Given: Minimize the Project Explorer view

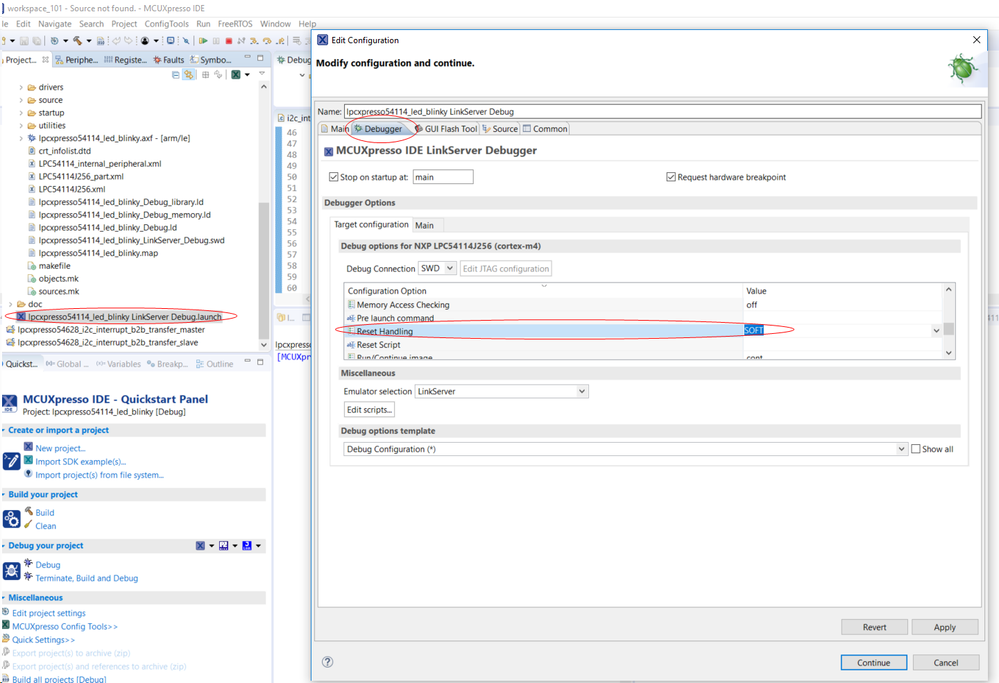Looking at the screenshot, I should pos(247,58).
